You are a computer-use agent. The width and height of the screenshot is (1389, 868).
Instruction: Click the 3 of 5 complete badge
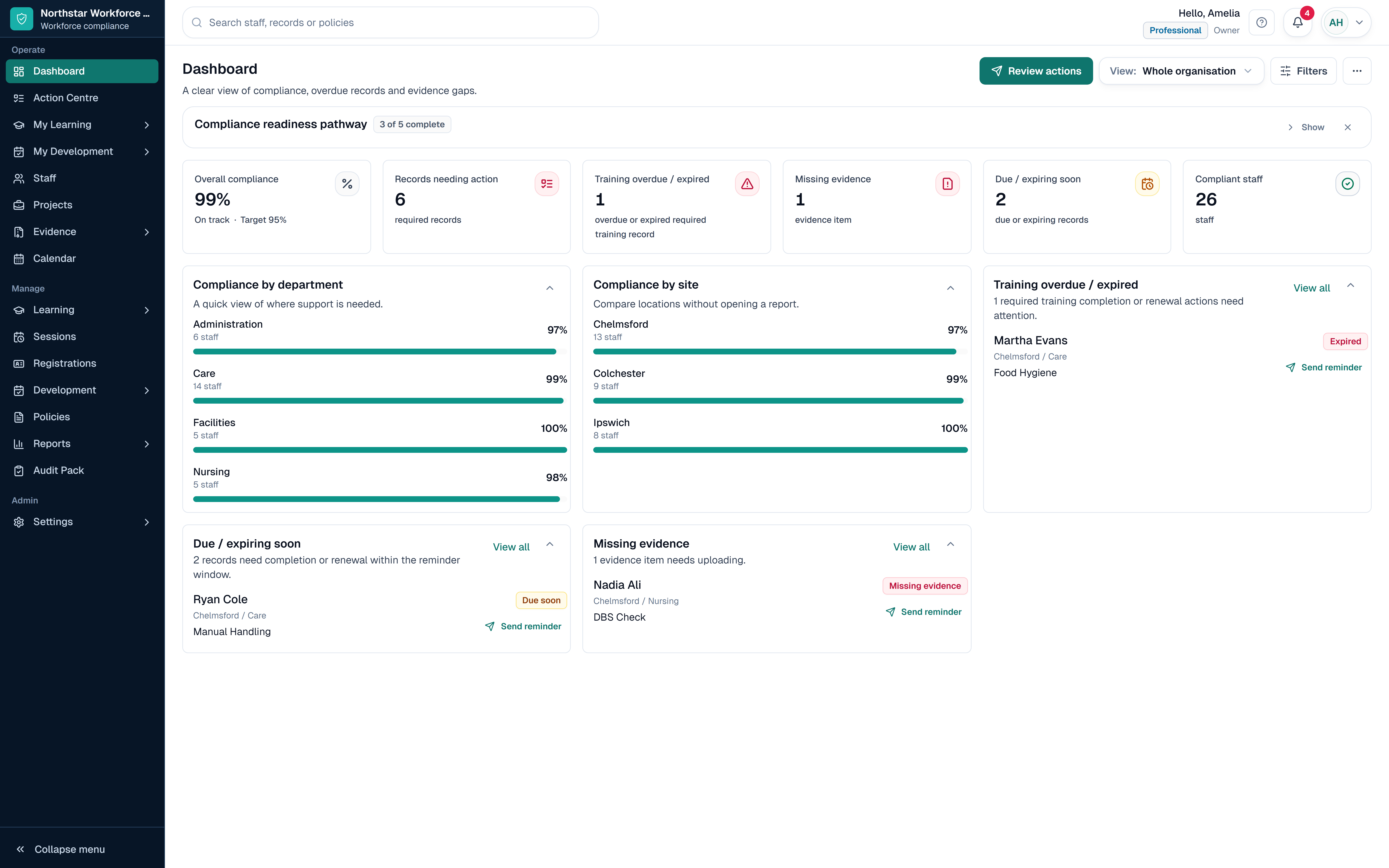(x=412, y=125)
